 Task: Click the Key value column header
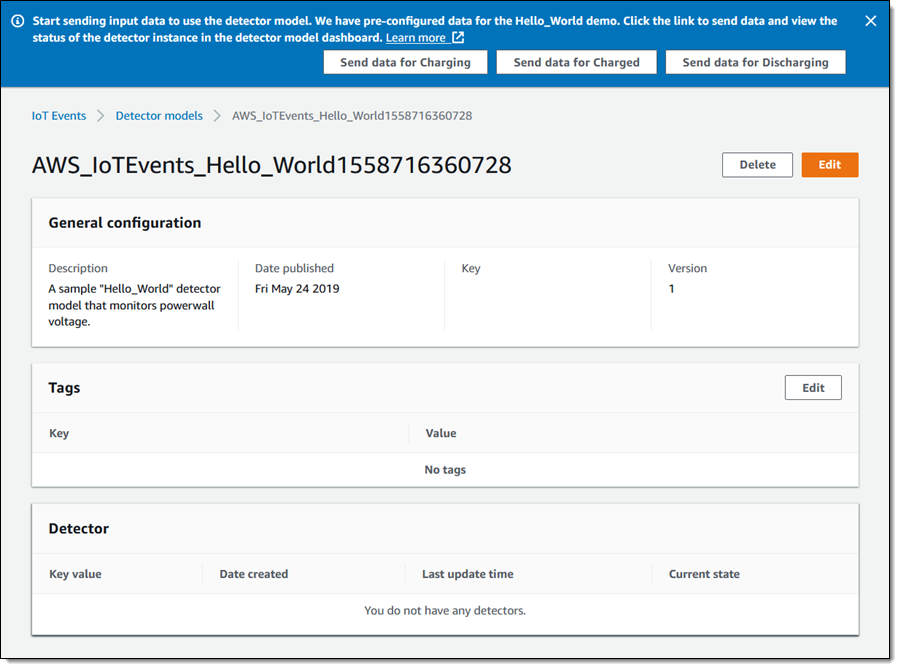point(75,574)
